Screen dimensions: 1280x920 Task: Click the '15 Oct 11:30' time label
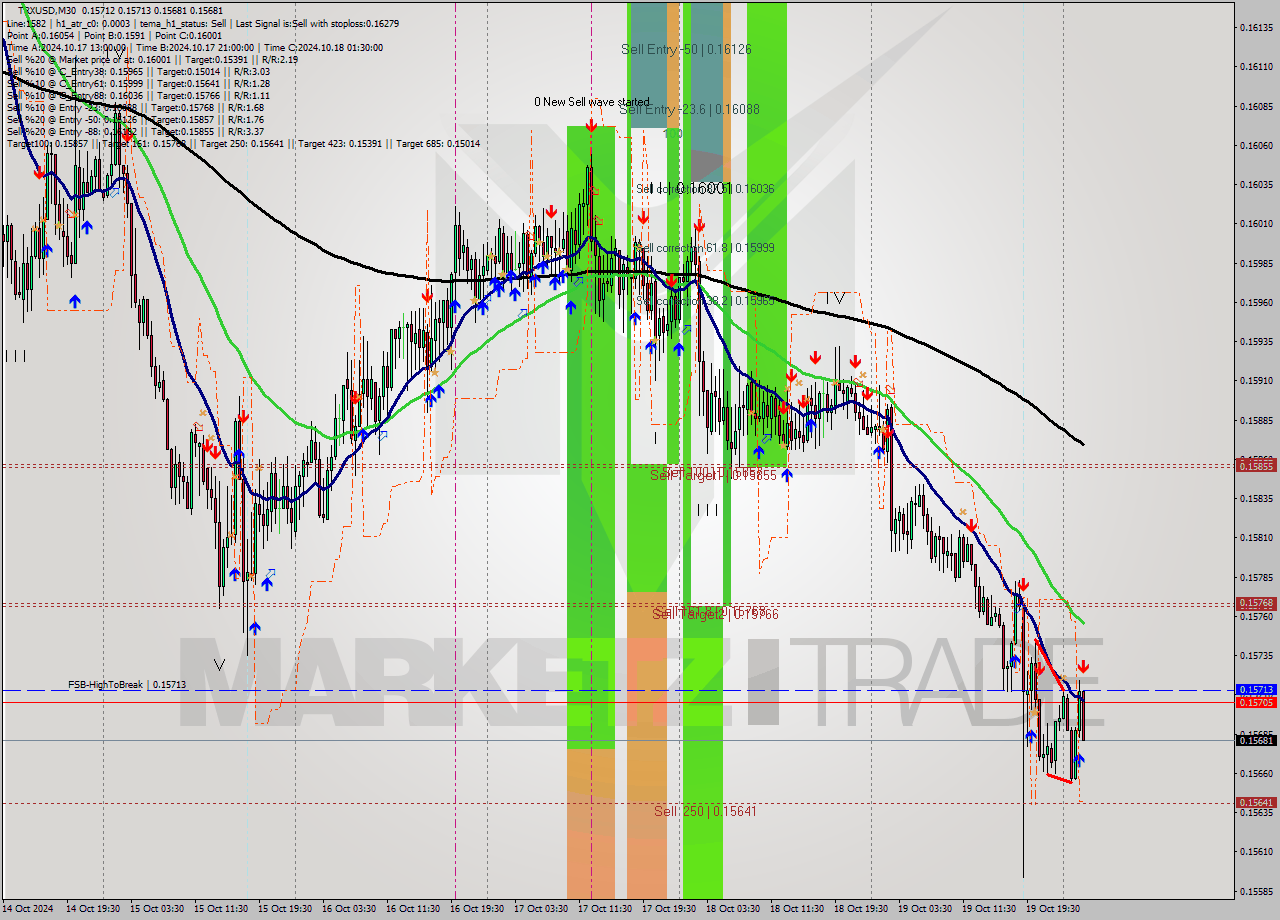(x=221, y=909)
